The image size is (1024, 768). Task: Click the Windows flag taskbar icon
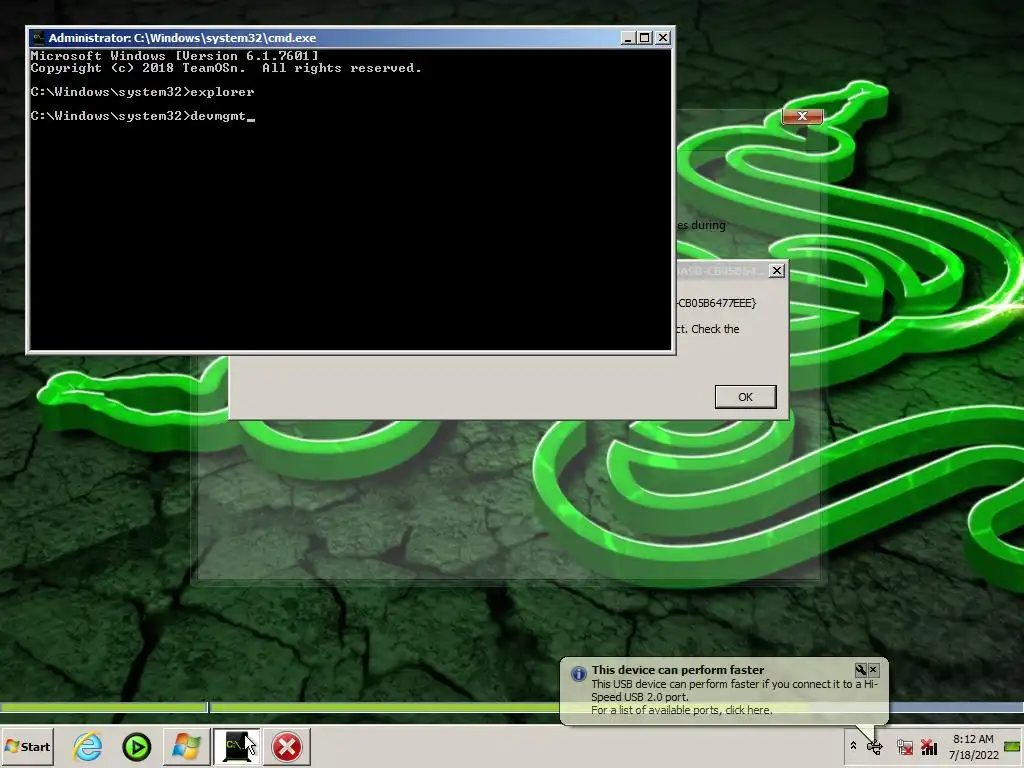click(186, 746)
